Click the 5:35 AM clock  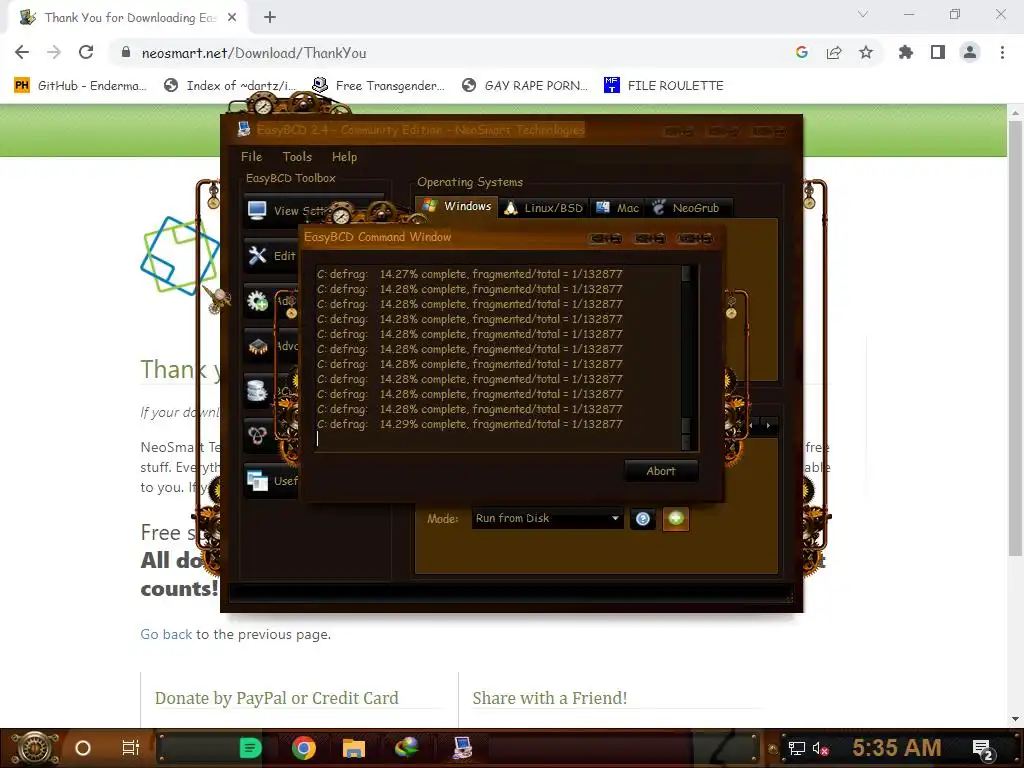[x=897, y=748]
